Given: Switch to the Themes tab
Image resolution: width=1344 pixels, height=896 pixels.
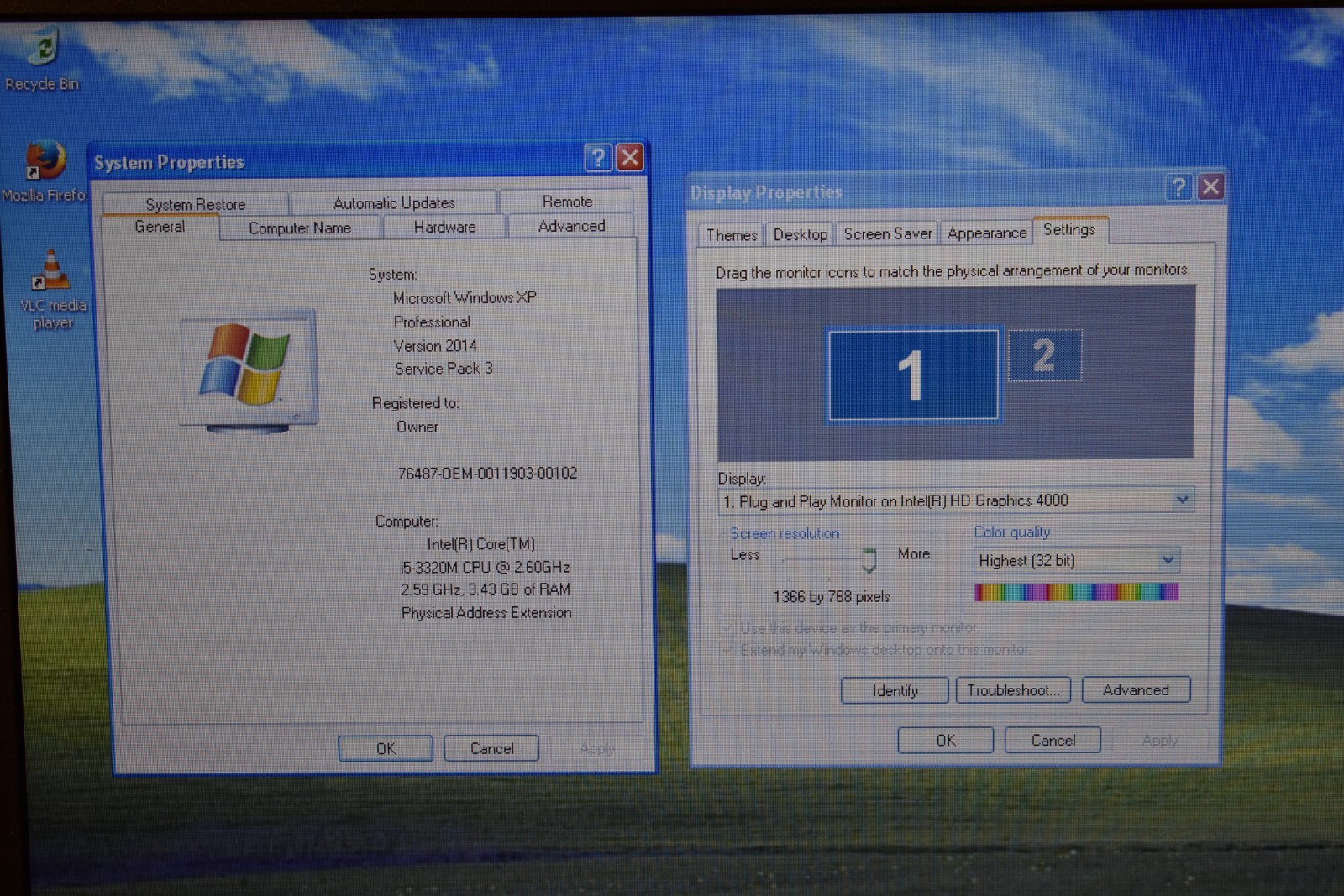Looking at the screenshot, I should click(732, 235).
